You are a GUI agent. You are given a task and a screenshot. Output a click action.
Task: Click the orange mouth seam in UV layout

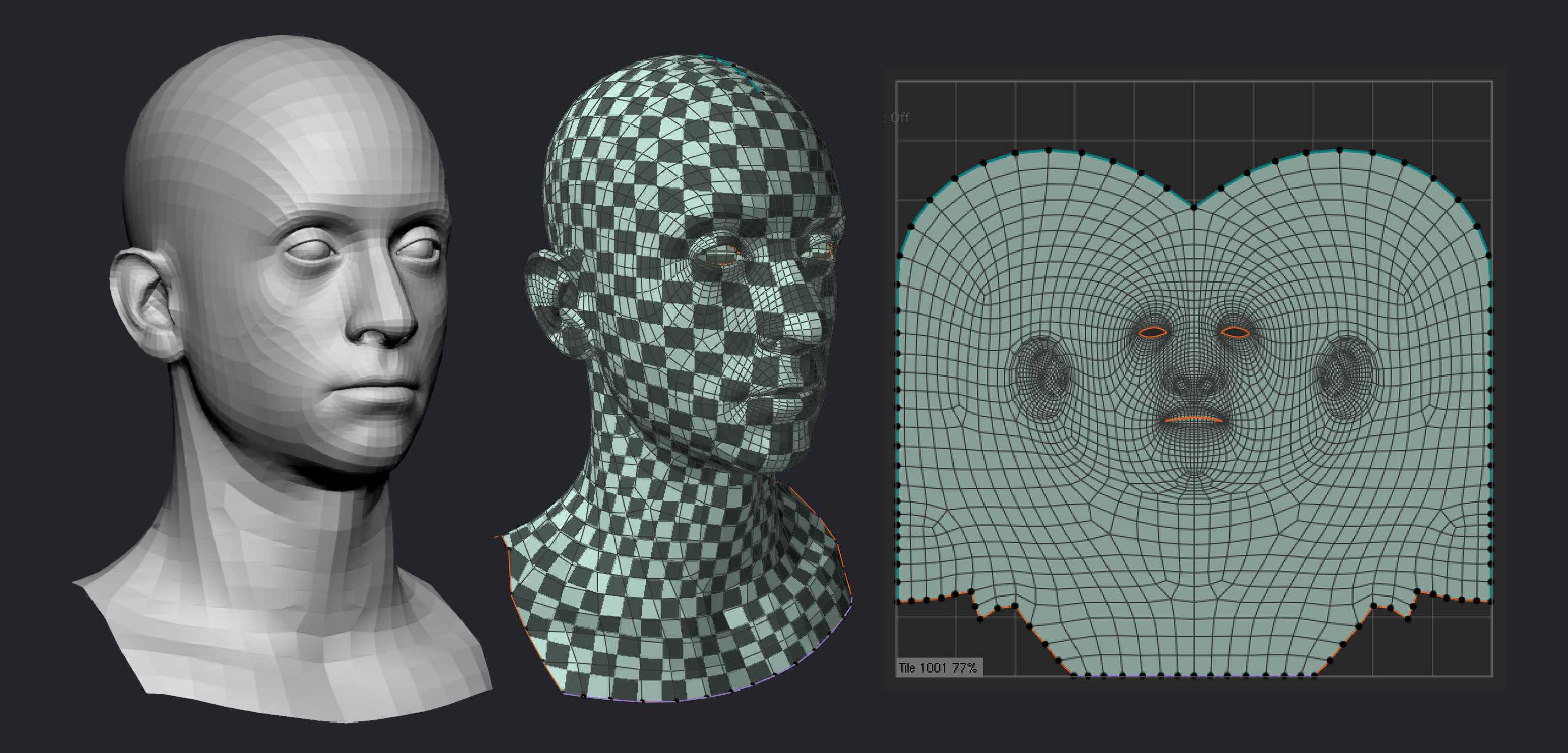point(1193,419)
